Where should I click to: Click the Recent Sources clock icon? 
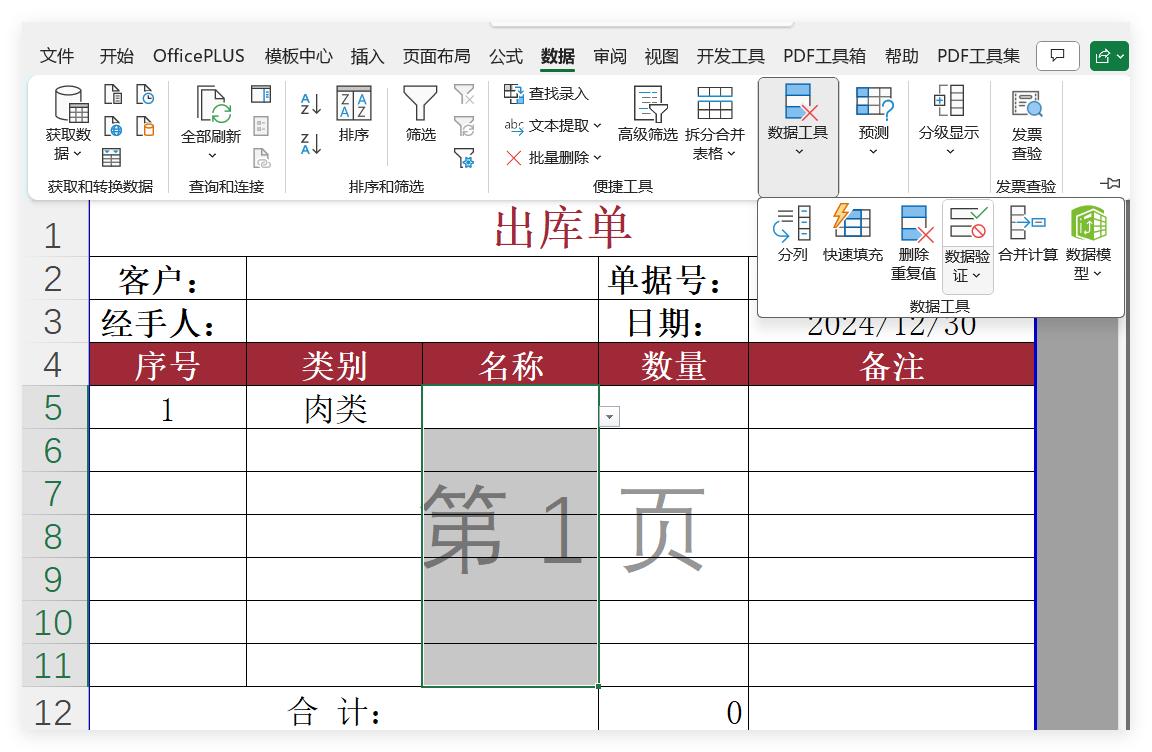tap(145, 95)
